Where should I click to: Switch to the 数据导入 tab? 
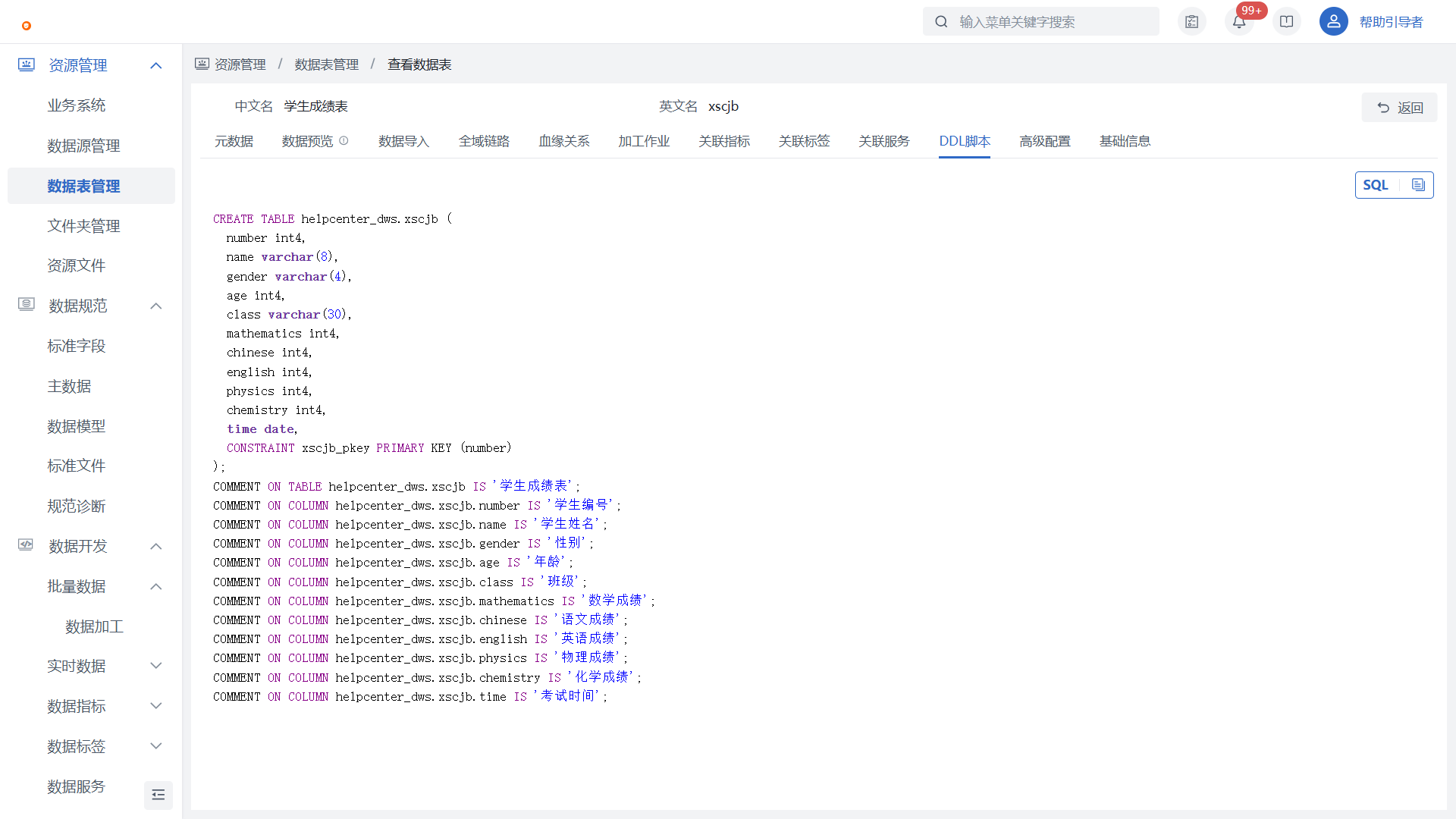pyautogui.click(x=403, y=141)
